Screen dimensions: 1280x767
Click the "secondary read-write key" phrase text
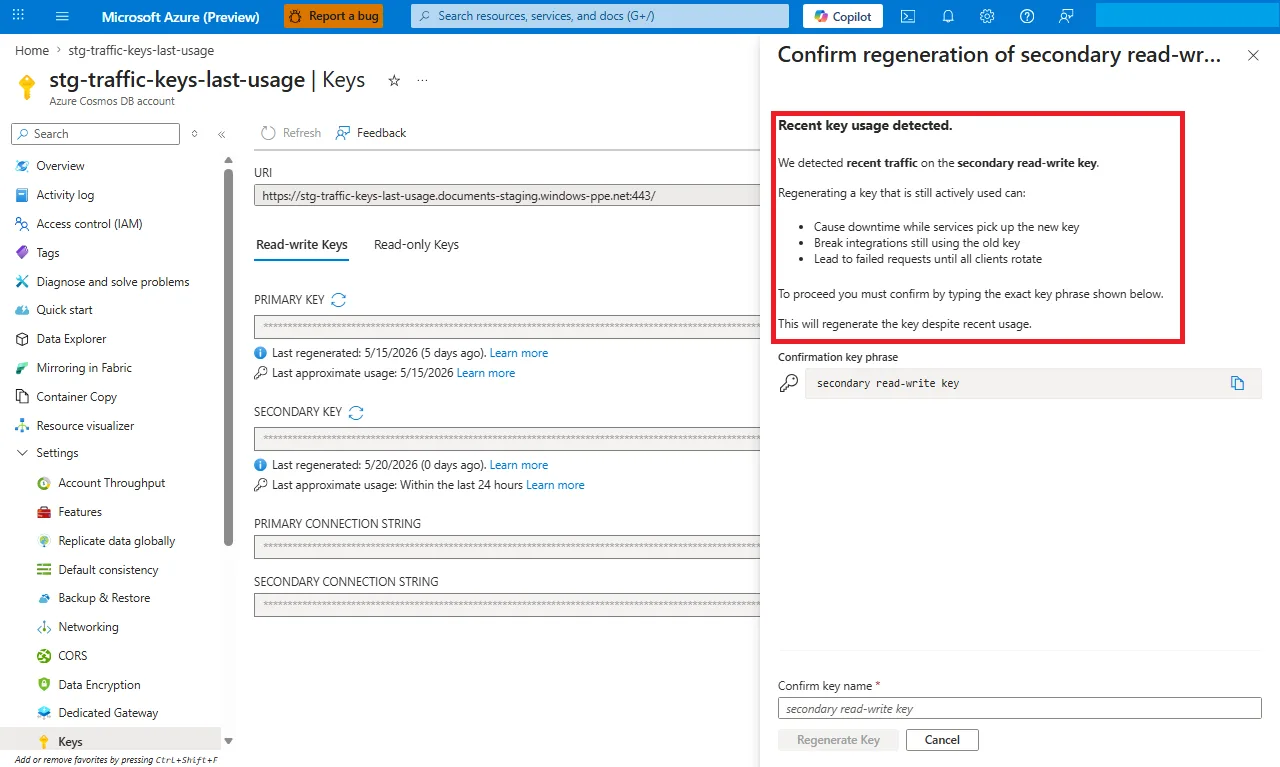pos(888,383)
